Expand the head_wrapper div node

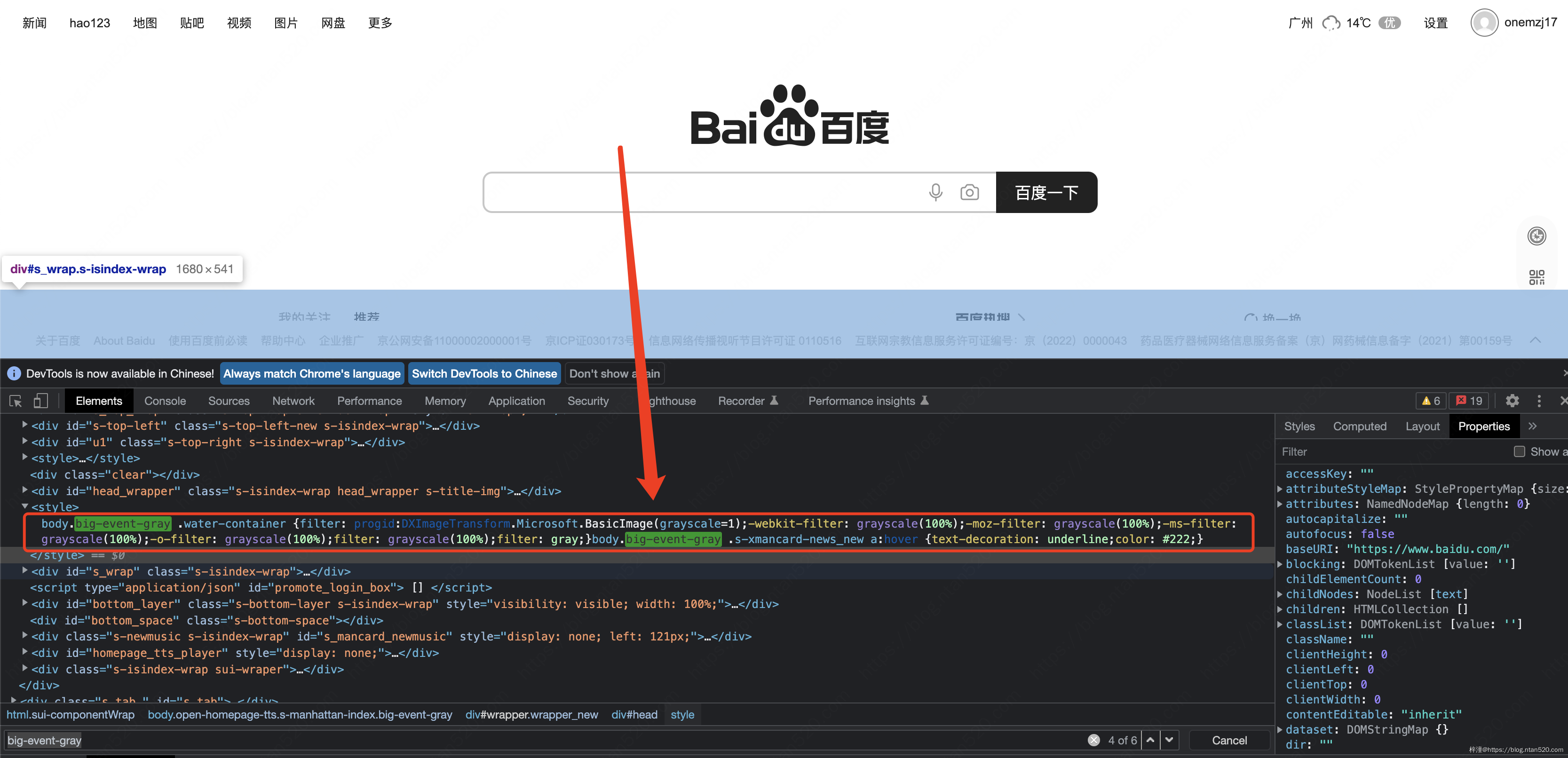coord(25,490)
